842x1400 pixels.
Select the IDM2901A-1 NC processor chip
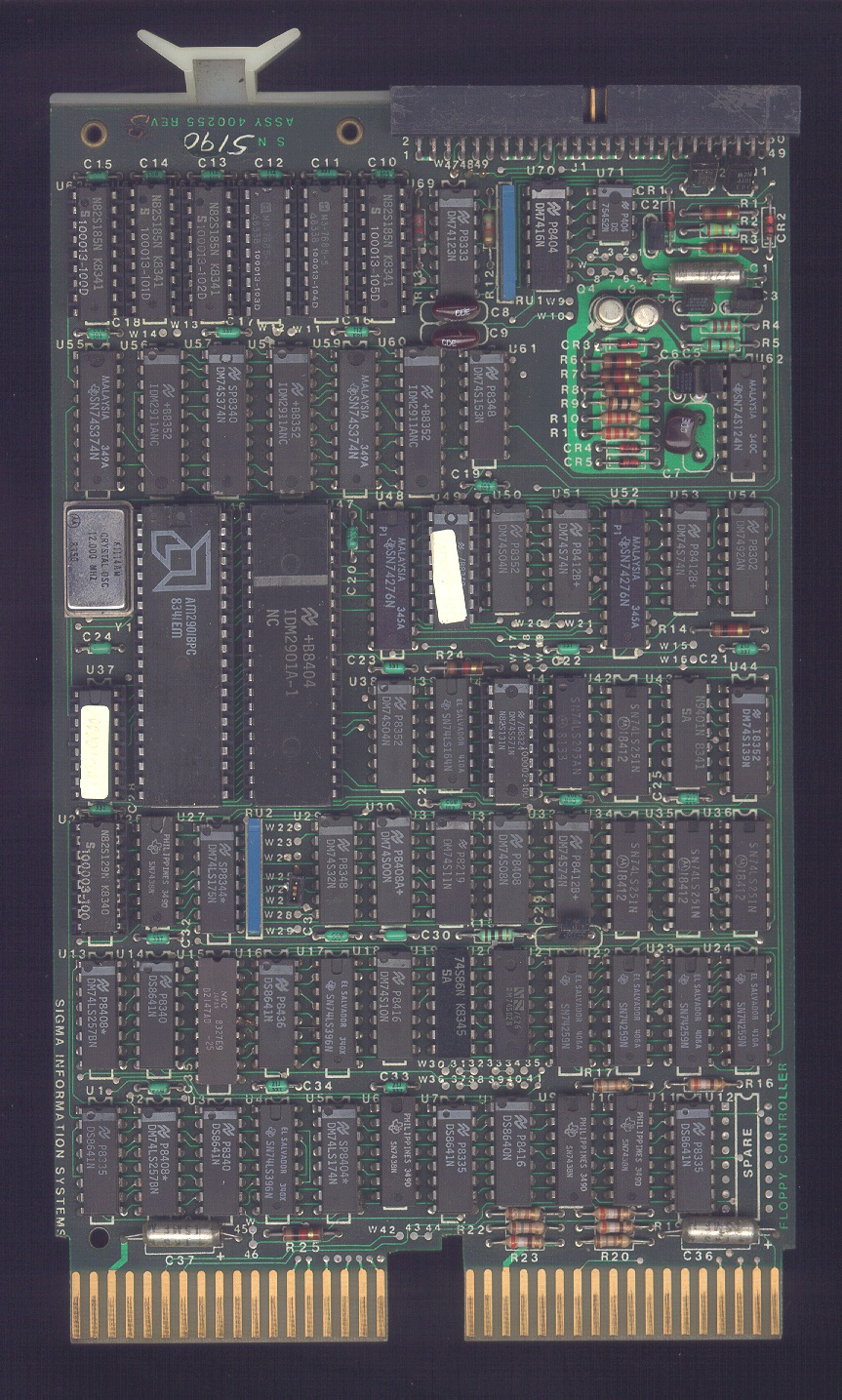pyautogui.click(x=289, y=654)
